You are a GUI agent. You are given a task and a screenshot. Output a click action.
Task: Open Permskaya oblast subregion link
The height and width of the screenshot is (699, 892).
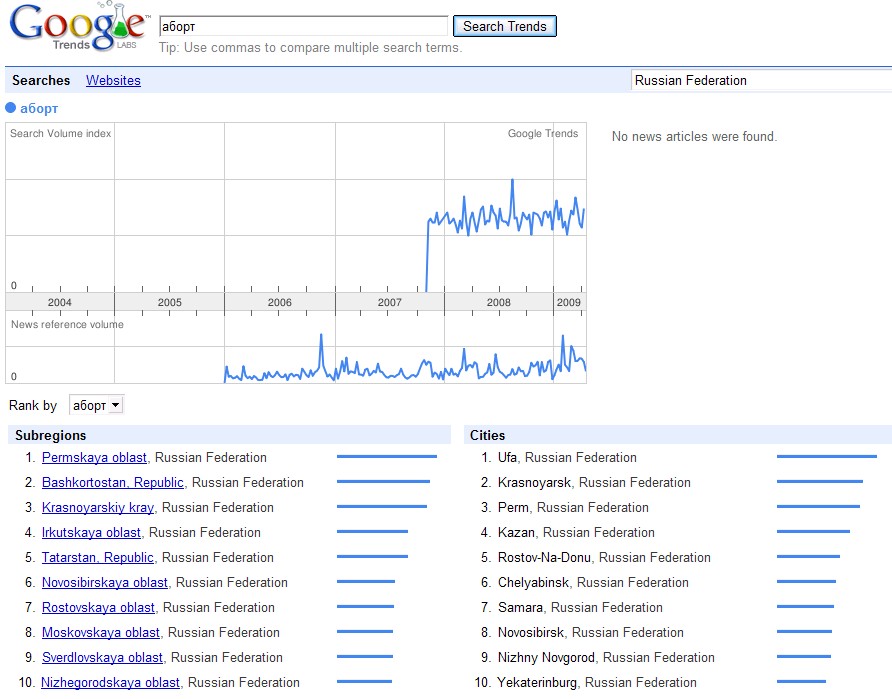(94, 458)
